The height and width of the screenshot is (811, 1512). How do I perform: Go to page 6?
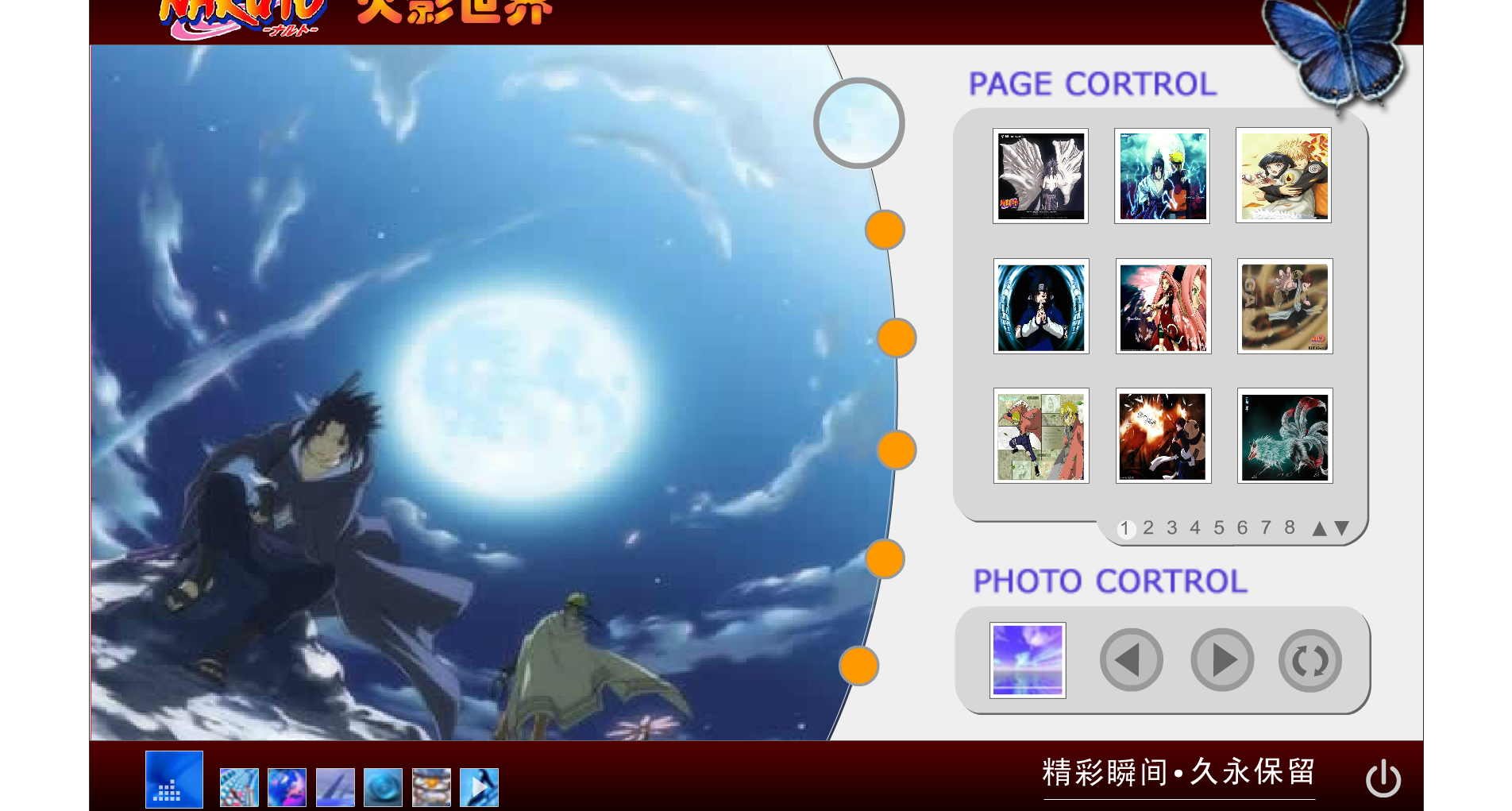click(1242, 527)
